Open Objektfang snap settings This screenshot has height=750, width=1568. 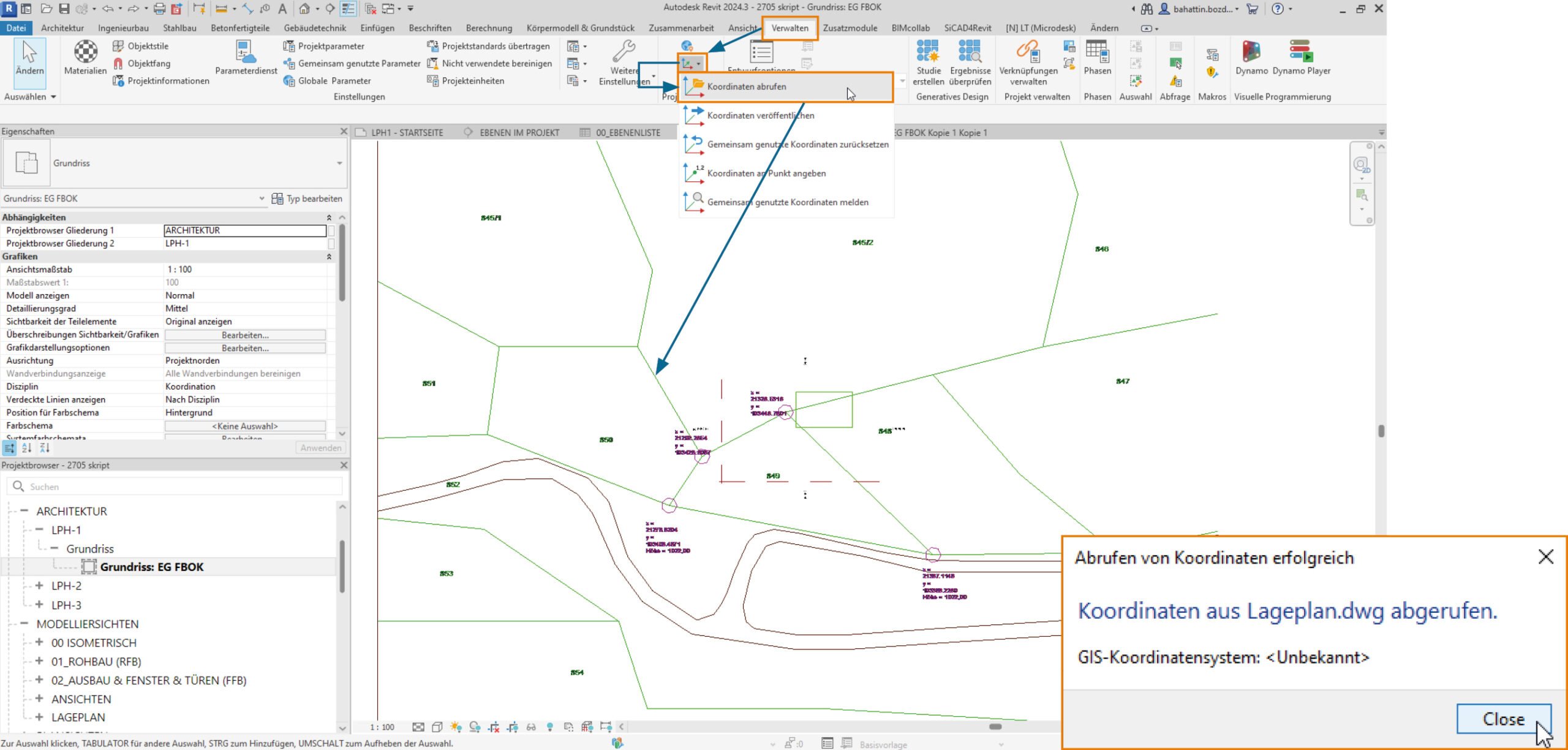pyautogui.click(x=141, y=63)
